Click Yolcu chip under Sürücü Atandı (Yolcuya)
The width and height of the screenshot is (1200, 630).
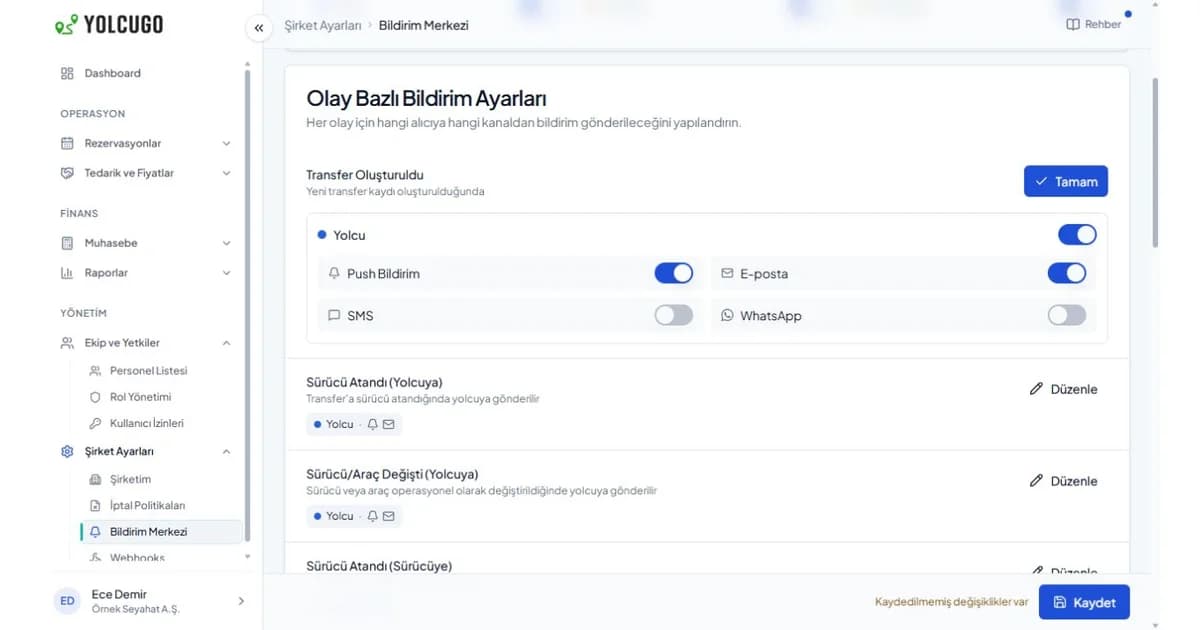[354, 424]
